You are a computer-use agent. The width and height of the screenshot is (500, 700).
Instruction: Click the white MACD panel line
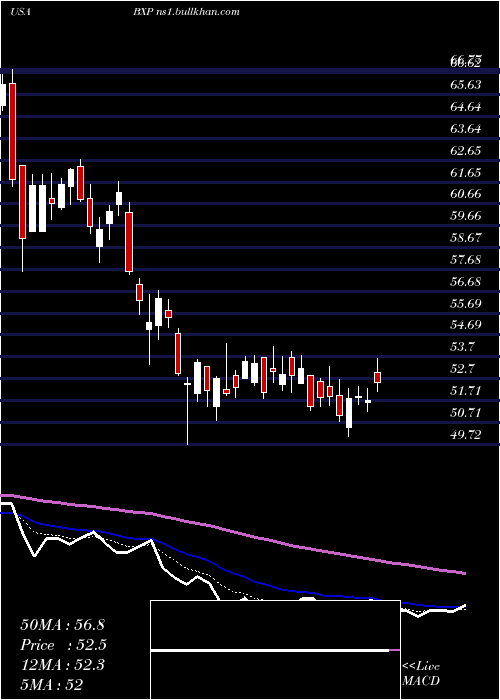click(270, 650)
